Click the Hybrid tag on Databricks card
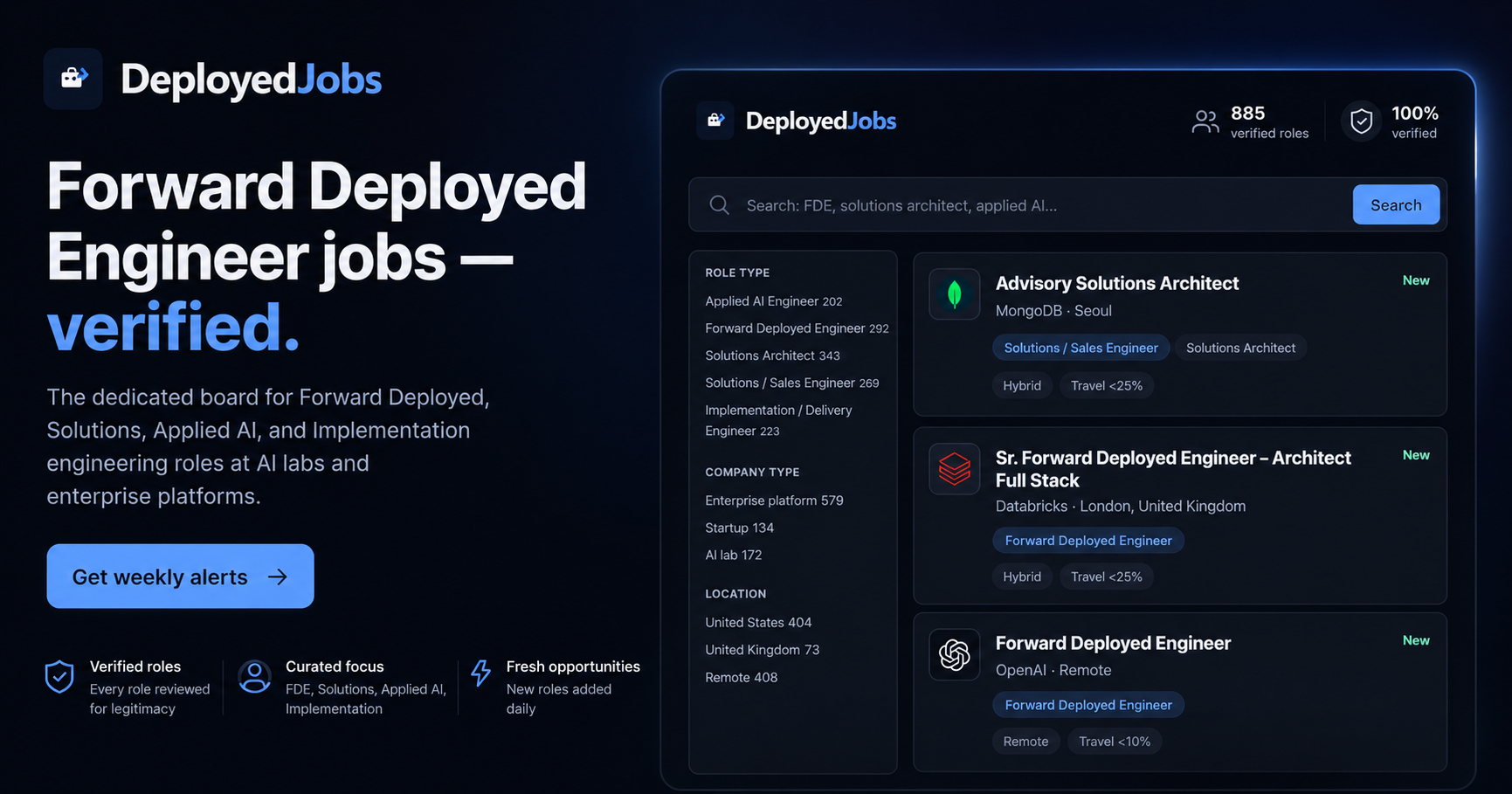Image resolution: width=1512 pixels, height=794 pixels. click(1022, 577)
